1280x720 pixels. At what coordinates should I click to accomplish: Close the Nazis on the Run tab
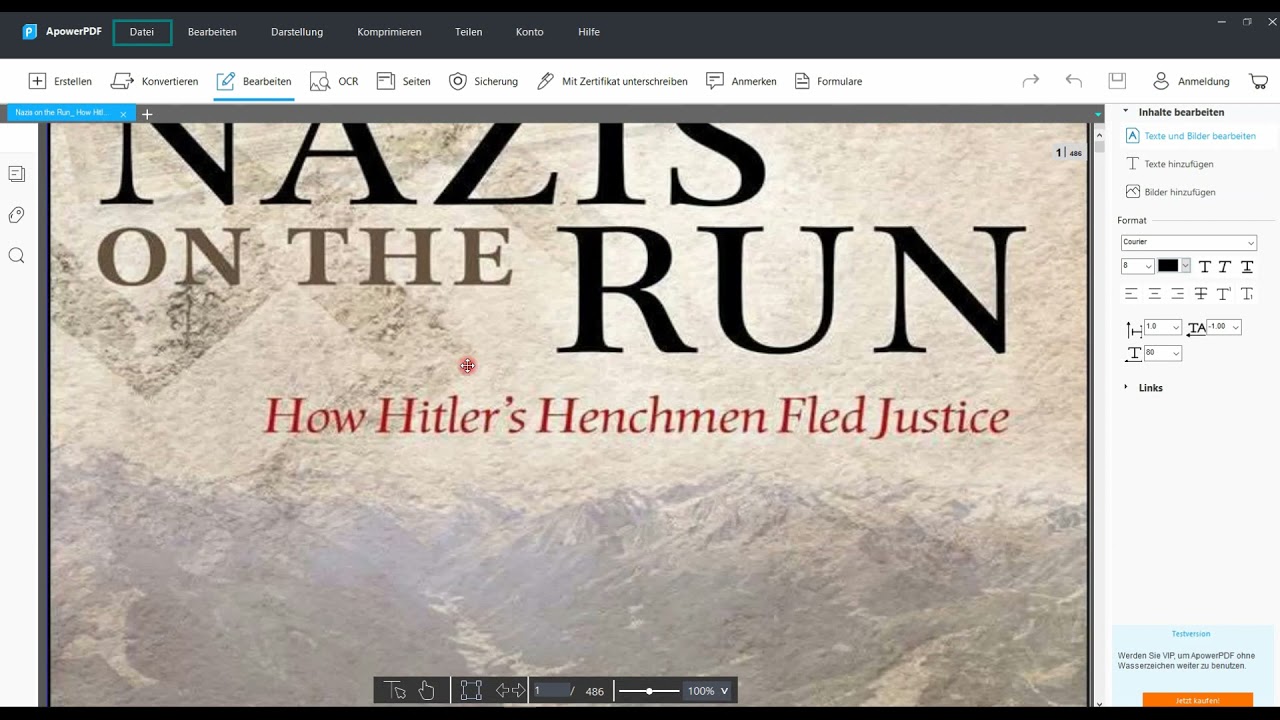tap(123, 114)
